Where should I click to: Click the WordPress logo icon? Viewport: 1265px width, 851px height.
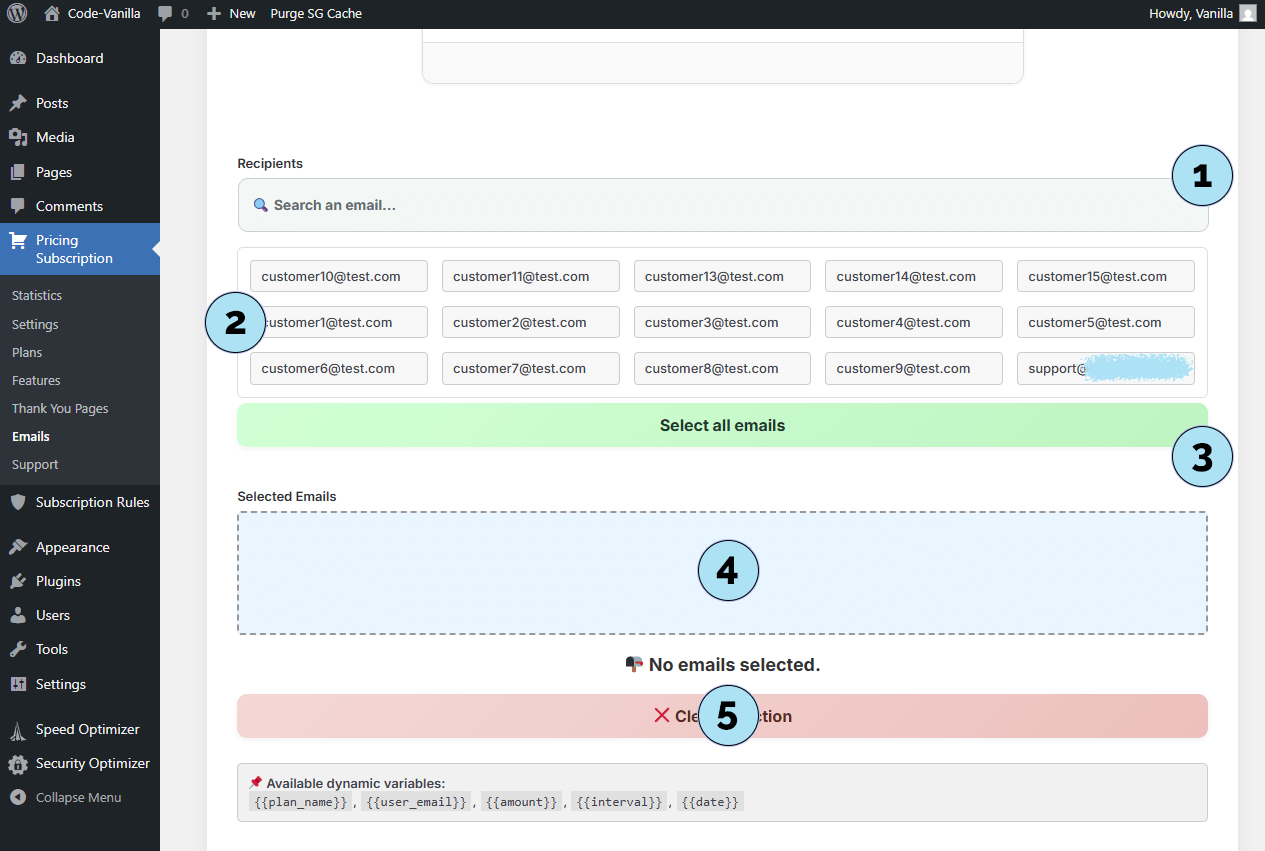(x=17, y=14)
